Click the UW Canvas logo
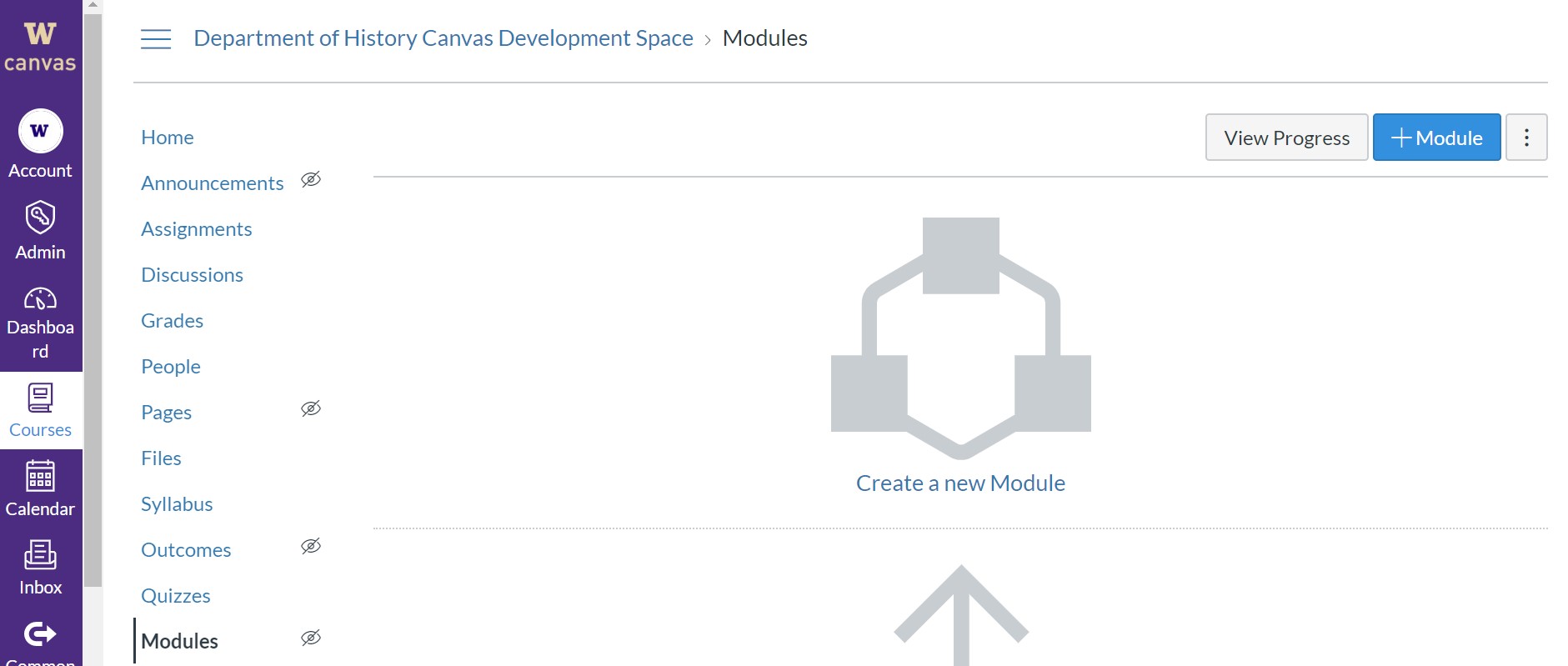 tap(40, 48)
